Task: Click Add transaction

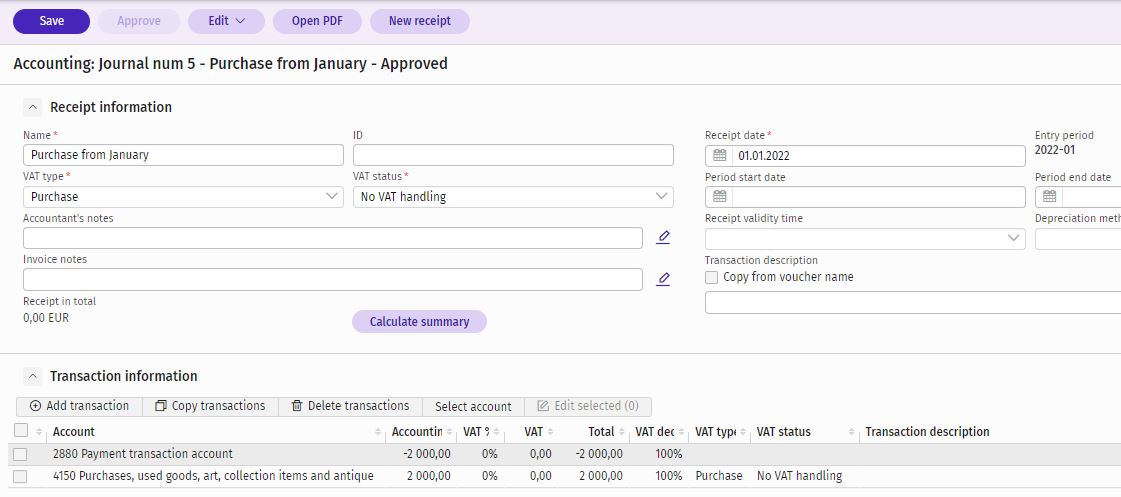Action: [79, 406]
